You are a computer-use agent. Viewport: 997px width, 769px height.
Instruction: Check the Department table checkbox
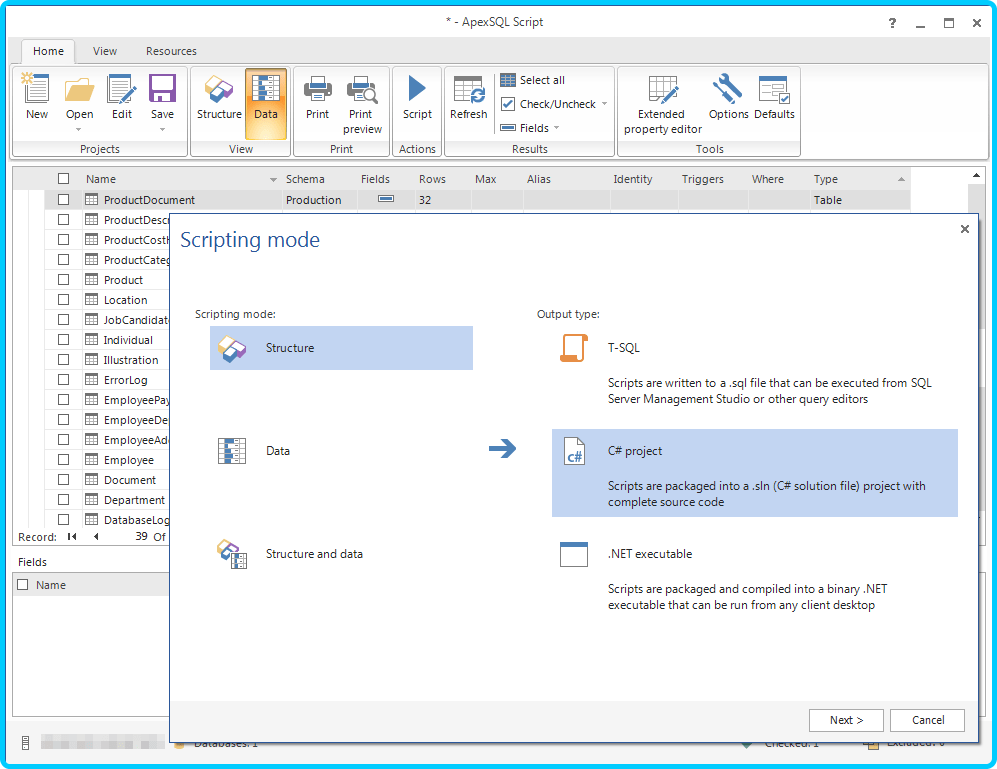click(64, 499)
